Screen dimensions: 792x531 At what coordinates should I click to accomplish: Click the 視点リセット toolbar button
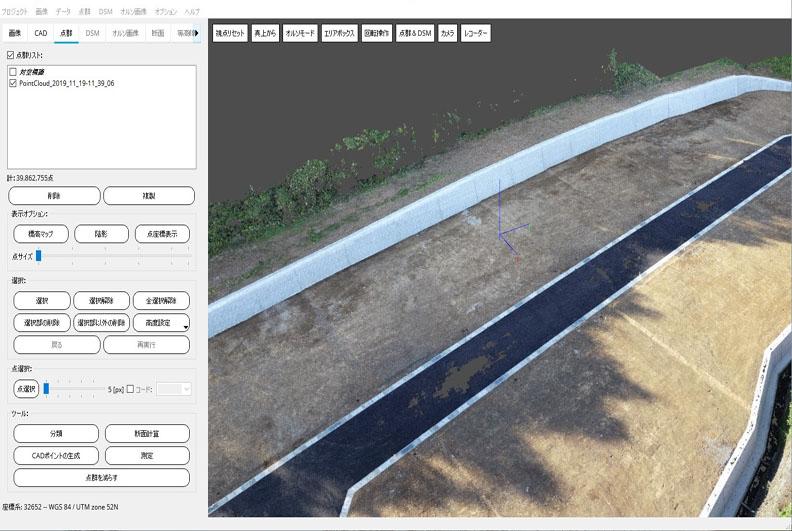[230, 33]
